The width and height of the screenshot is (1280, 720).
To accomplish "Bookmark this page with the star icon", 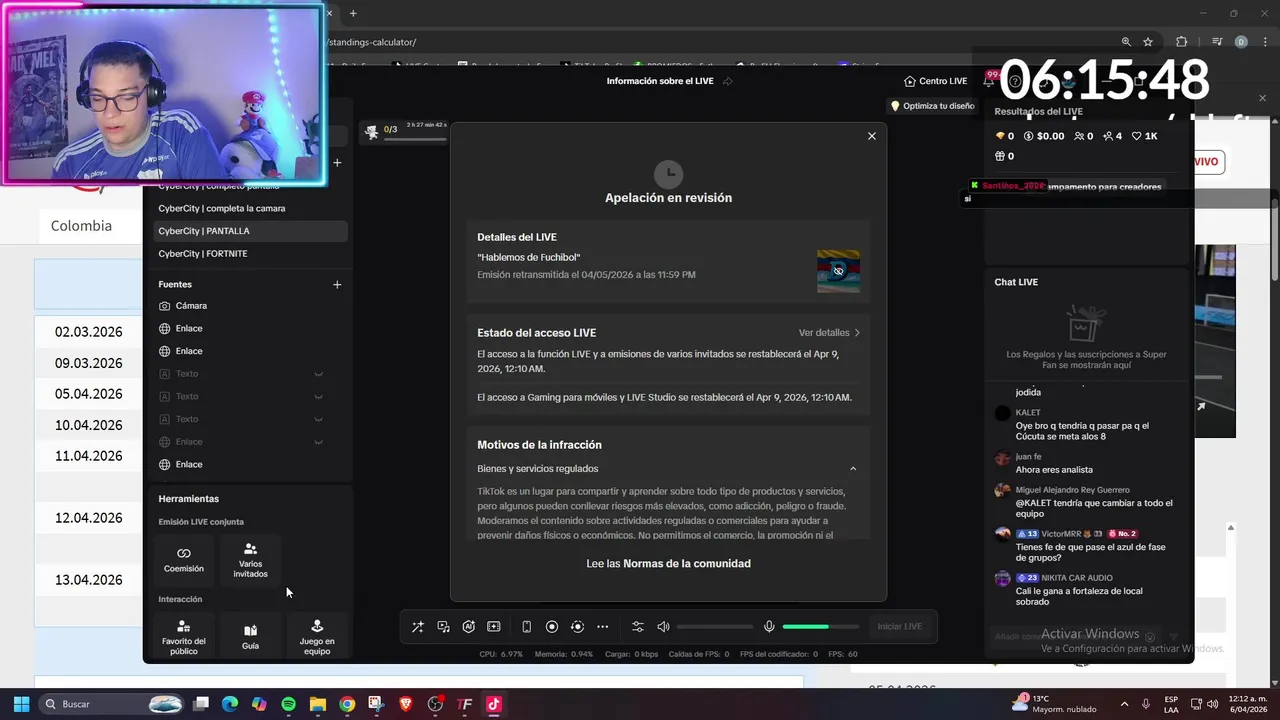I will 1148,42.
